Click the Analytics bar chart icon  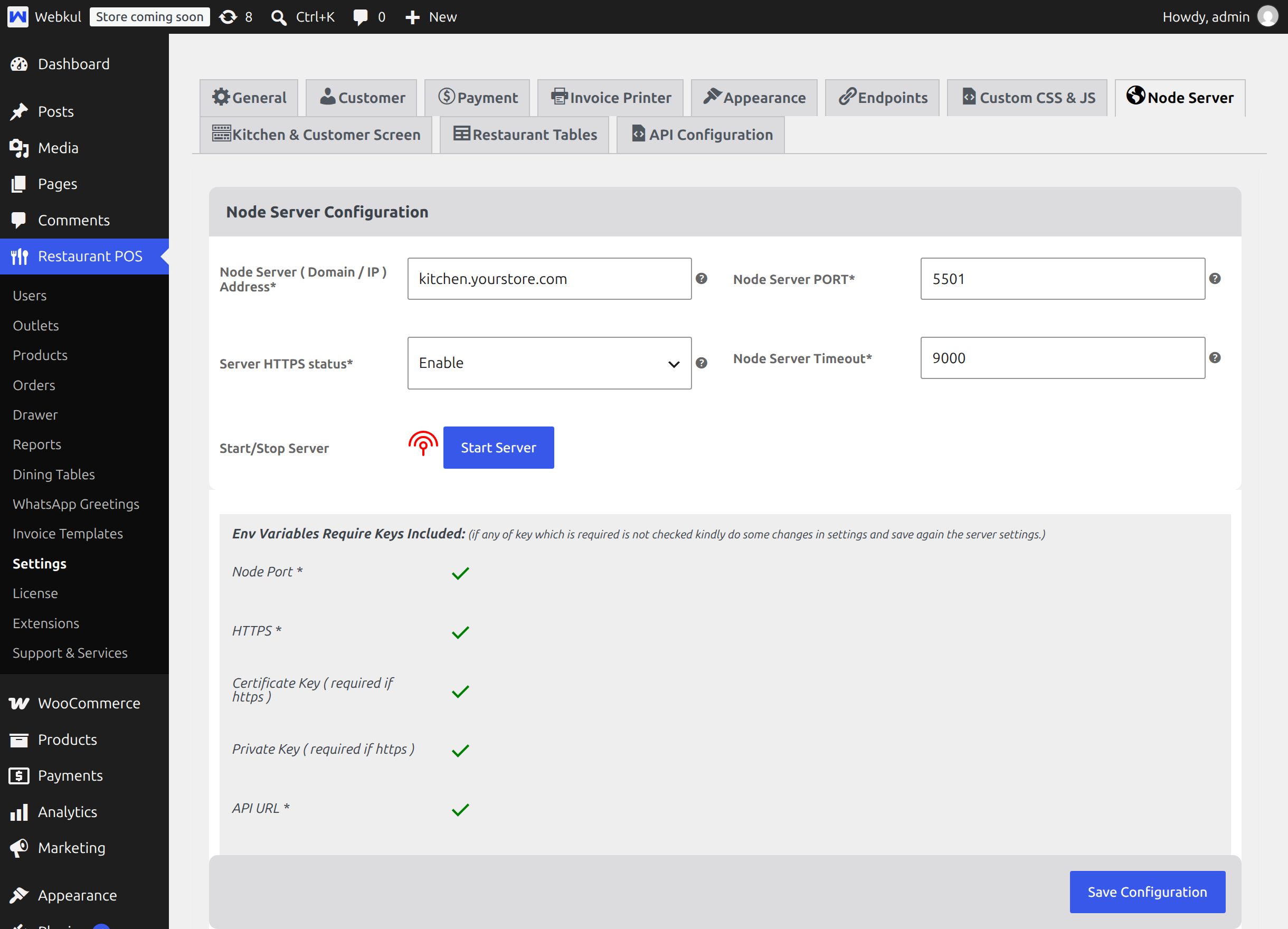pos(19,812)
